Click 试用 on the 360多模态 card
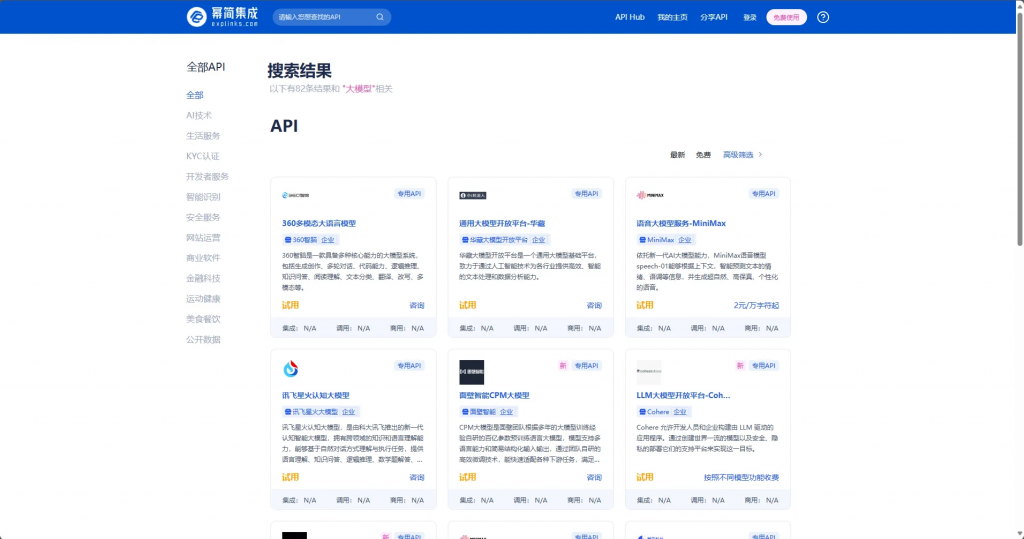 (290, 305)
